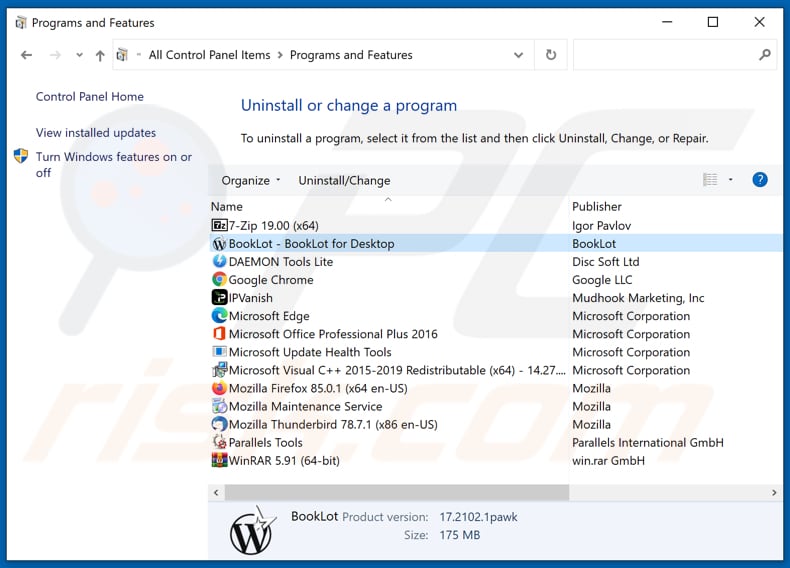The height and width of the screenshot is (568, 790).
Task: Click the Google Chrome icon
Action: tap(219, 280)
